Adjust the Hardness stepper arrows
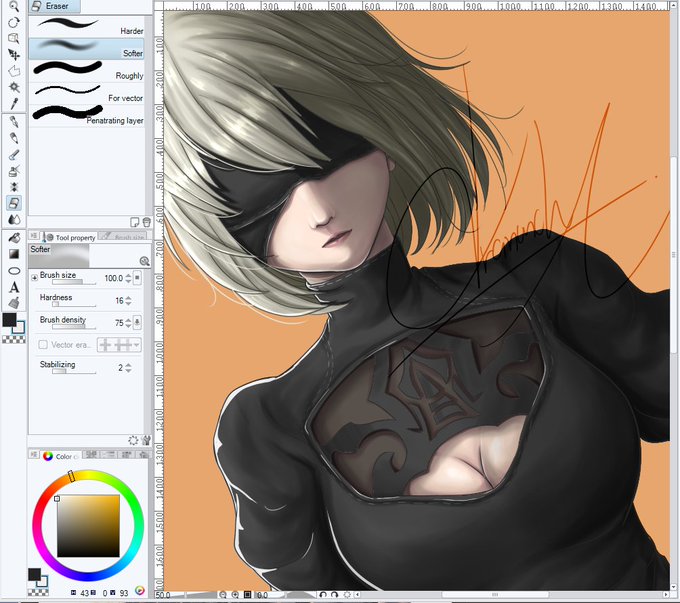The image size is (680, 603). click(128, 301)
